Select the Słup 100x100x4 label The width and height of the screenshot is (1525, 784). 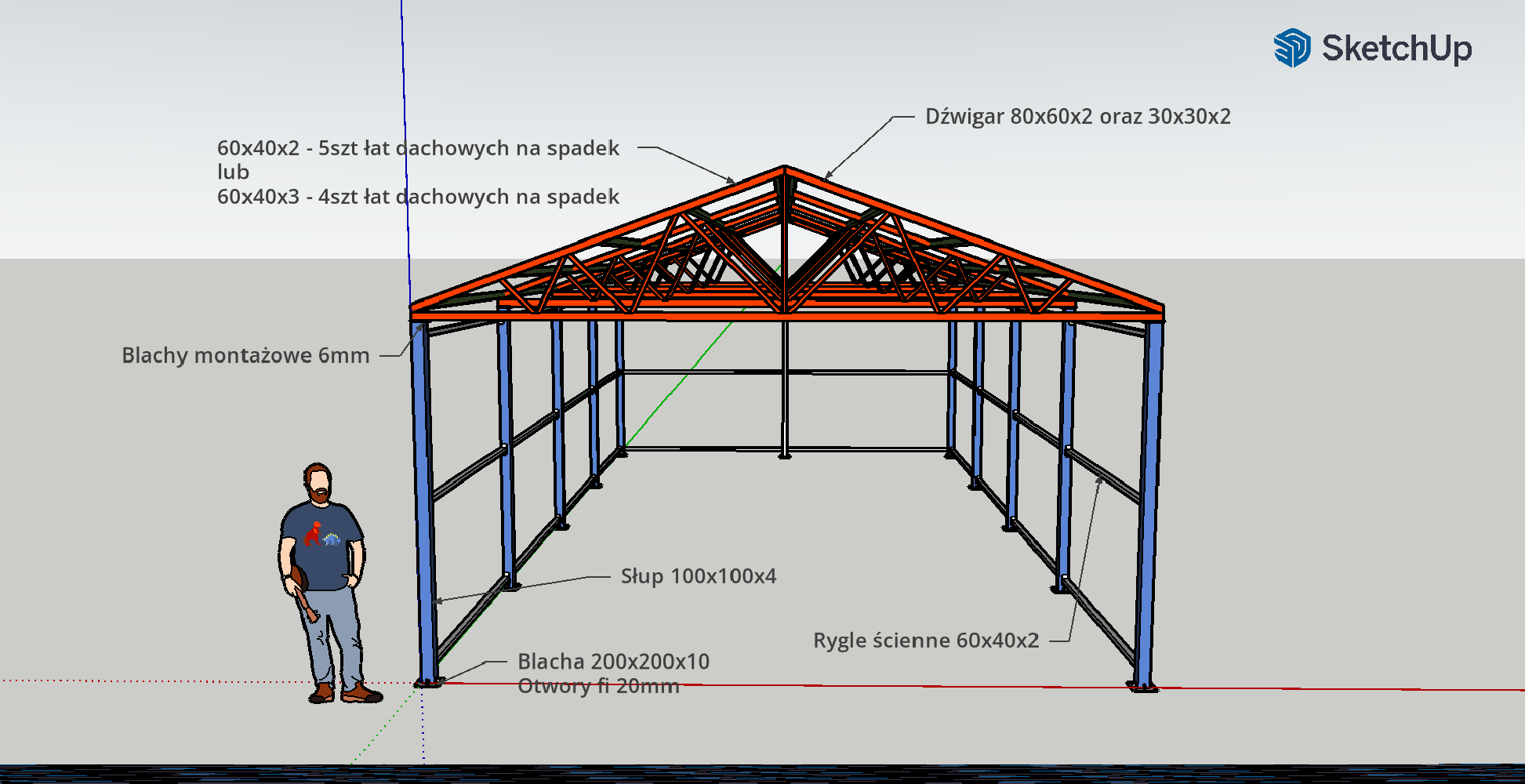[x=698, y=576]
